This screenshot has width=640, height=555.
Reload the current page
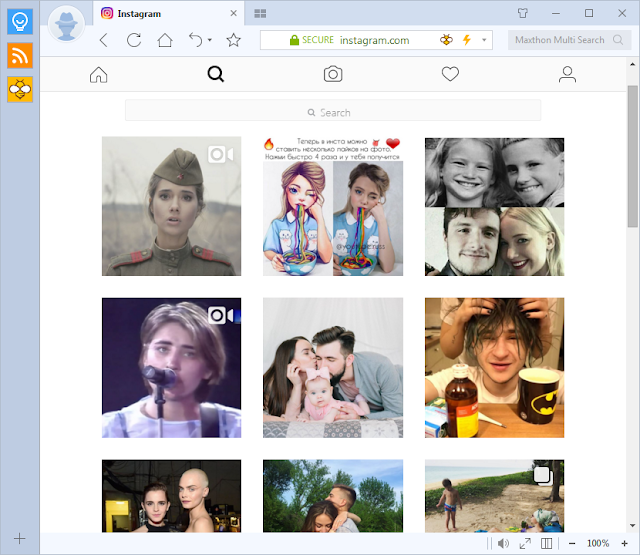[x=134, y=40]
